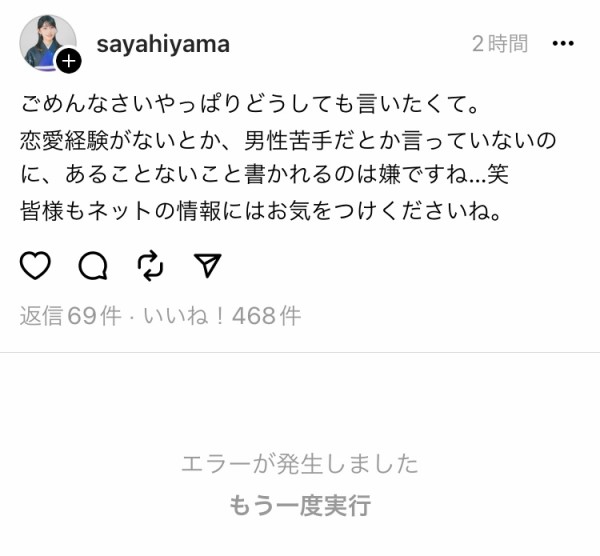View the 返信69件 replies list
This screenshot has height=556, width=600.
[x=70, y=316]
